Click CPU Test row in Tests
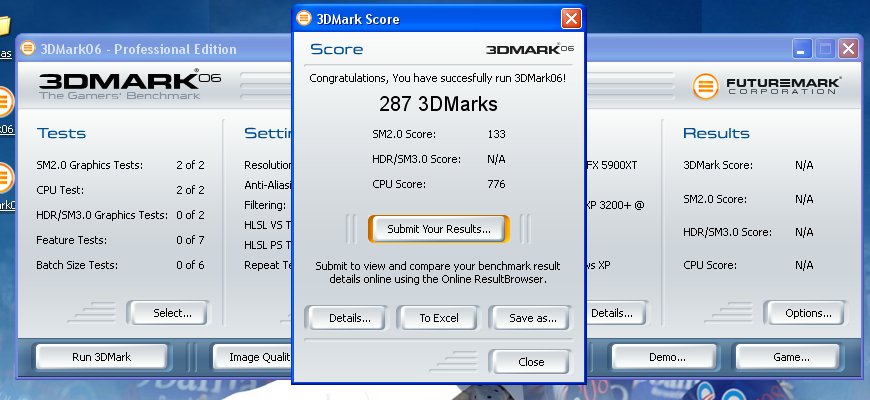The height and width of the screenshot is (400, 870). pos(120,190)
